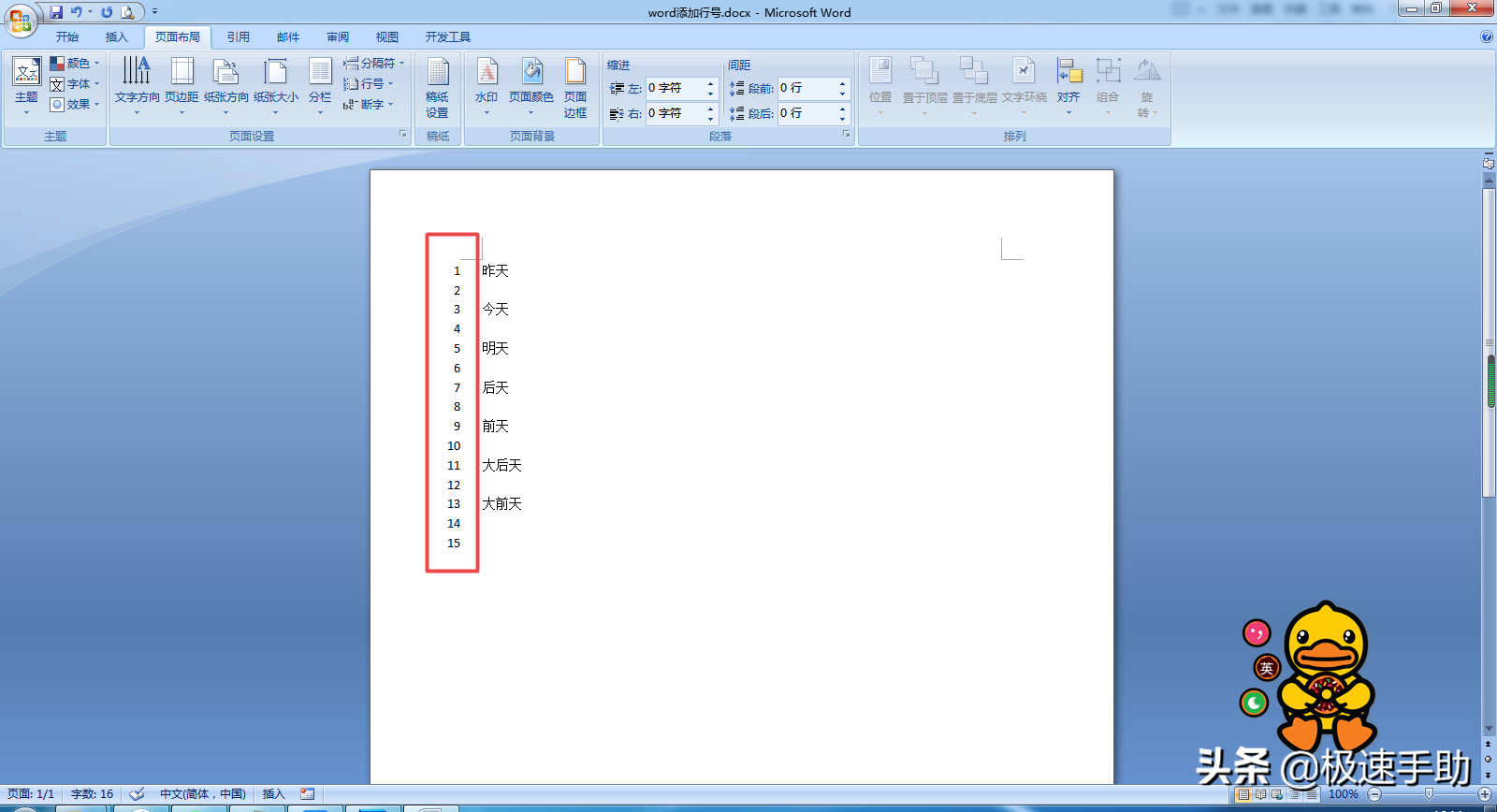Image resolution: width=1497 pixels, height=812 pixels.
Task: Edit the right indent 右 field
Action: [675, 113]
